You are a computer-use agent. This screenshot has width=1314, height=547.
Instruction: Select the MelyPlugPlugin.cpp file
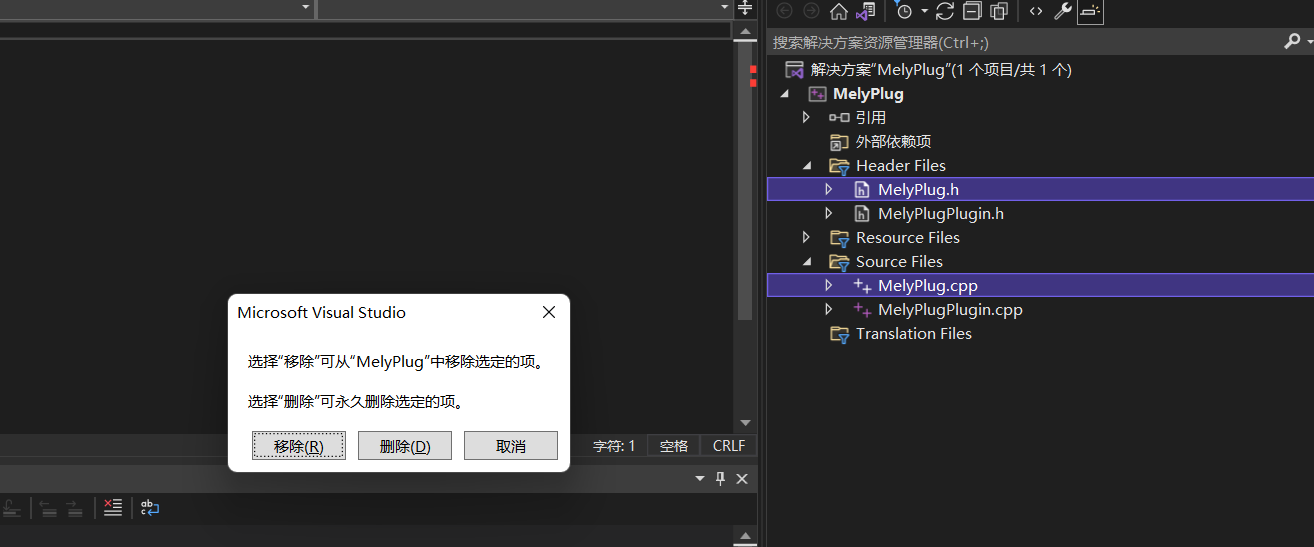pos(950,310)
